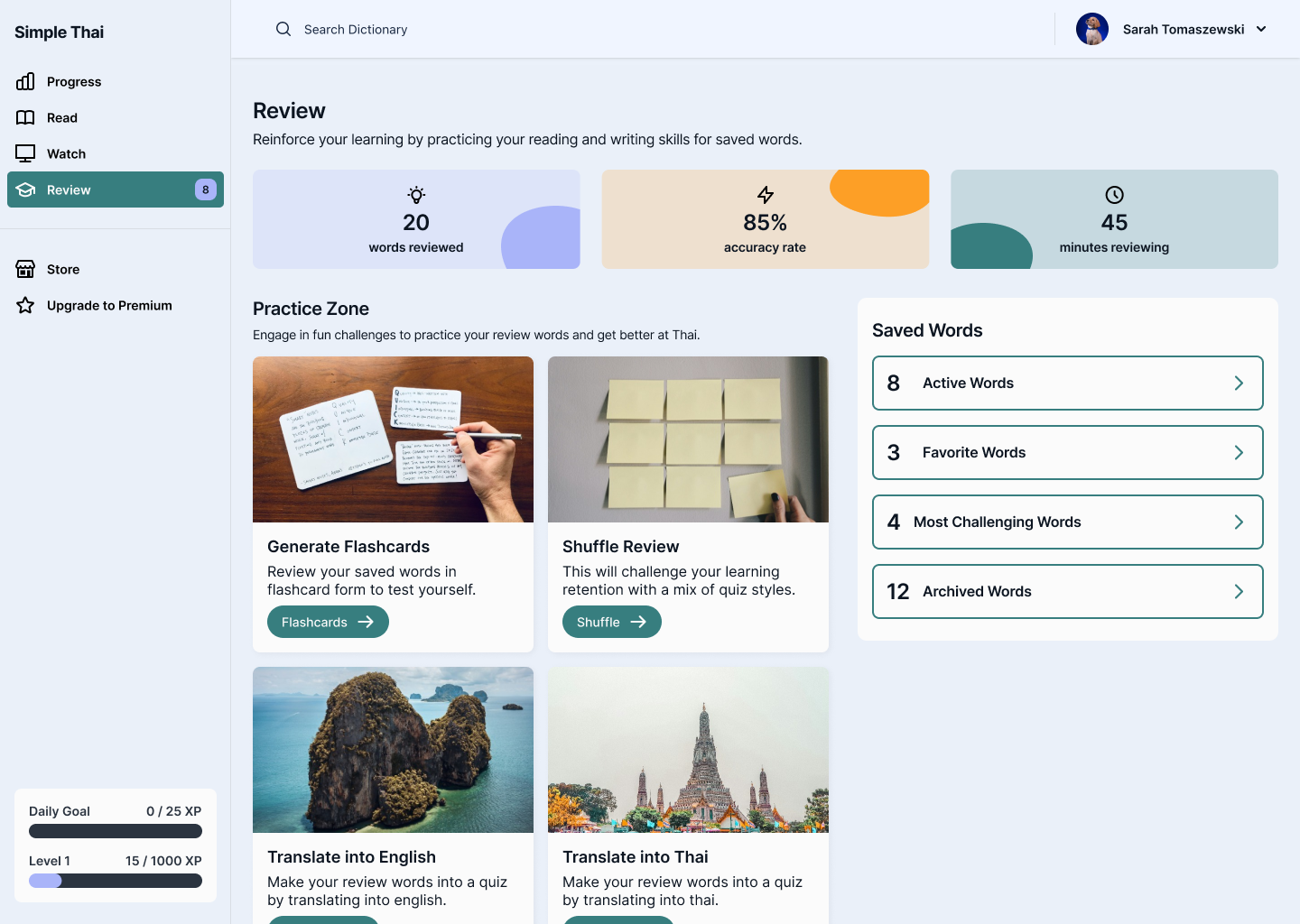Screen dimensions: 1300x924
Task: Click the Store shop icon
Action: pyautogui.click(x=25, y=269)
